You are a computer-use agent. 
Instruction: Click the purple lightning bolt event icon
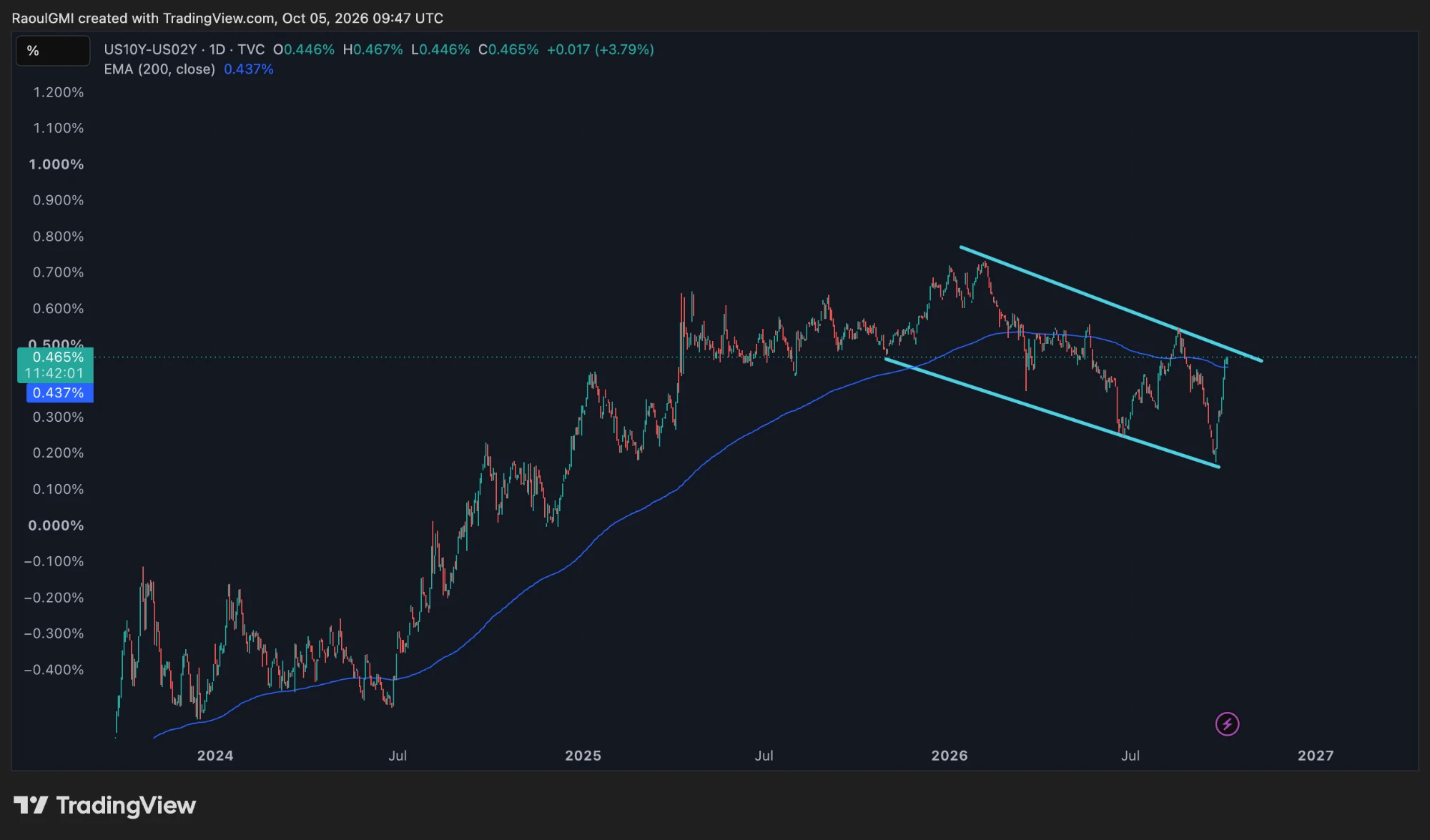1227,724
